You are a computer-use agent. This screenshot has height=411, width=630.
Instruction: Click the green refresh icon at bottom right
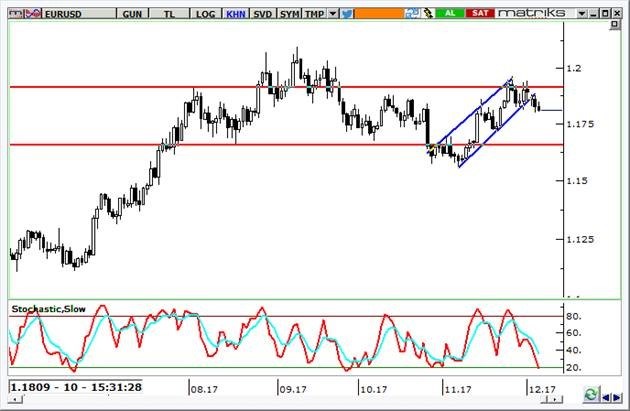590,394
